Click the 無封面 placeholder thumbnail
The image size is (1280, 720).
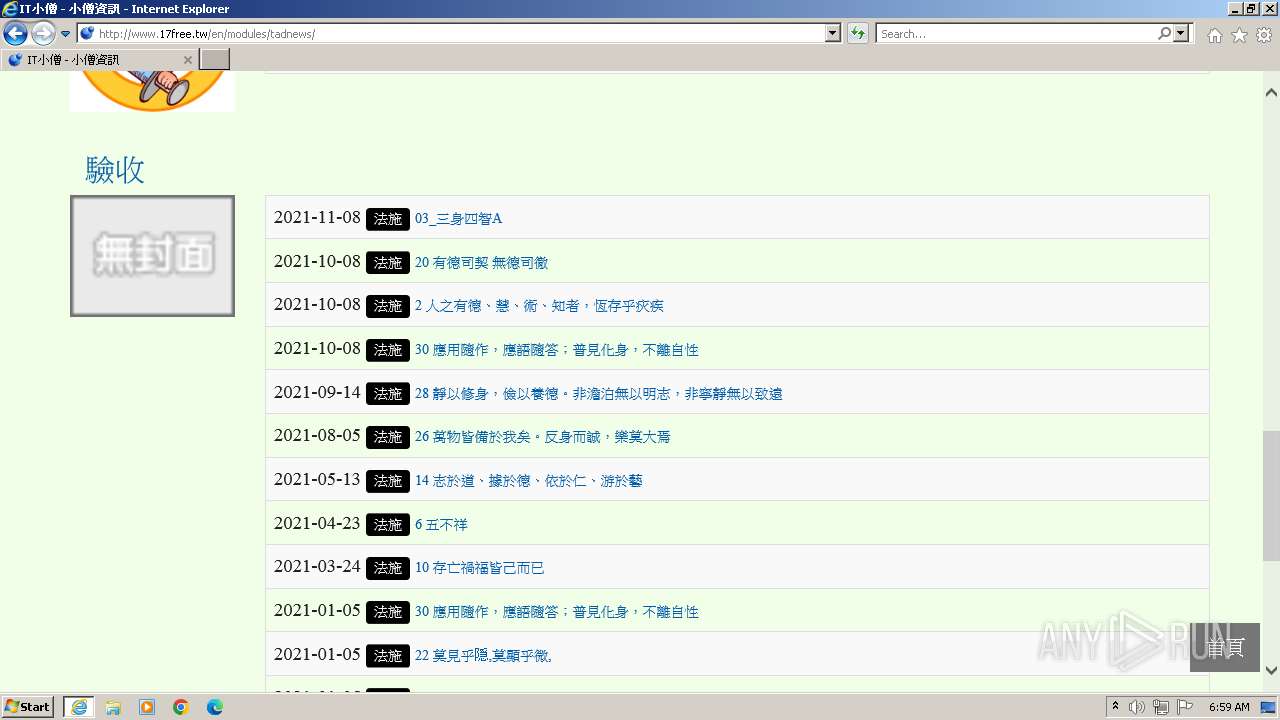point(152,256)
